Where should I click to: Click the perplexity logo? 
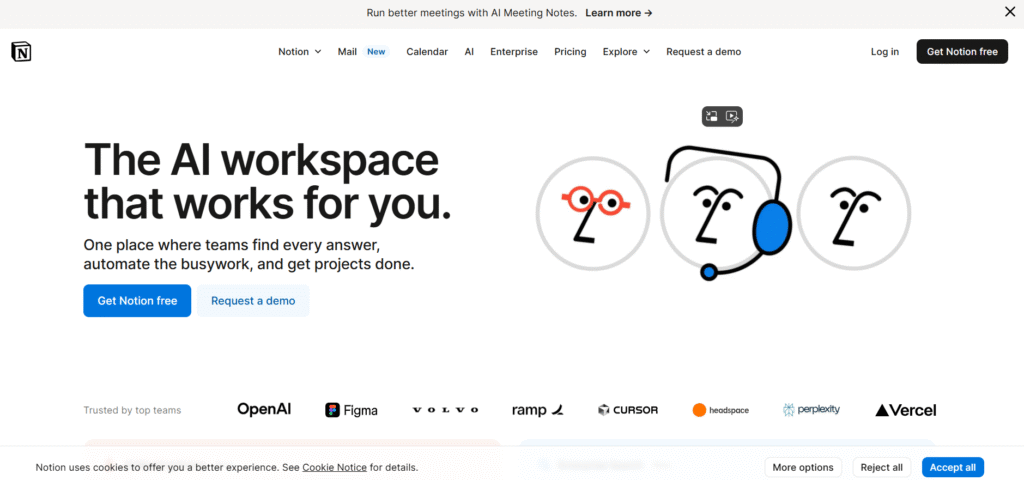click(x=811, y=409)
